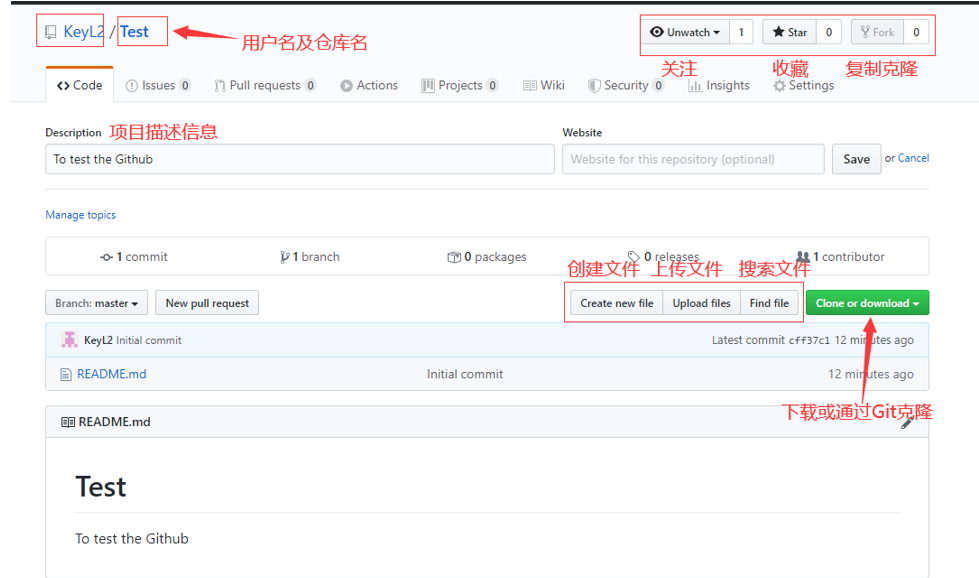Click the Fork button
This screenshot has width=979, height=578.
coord(877,32)
